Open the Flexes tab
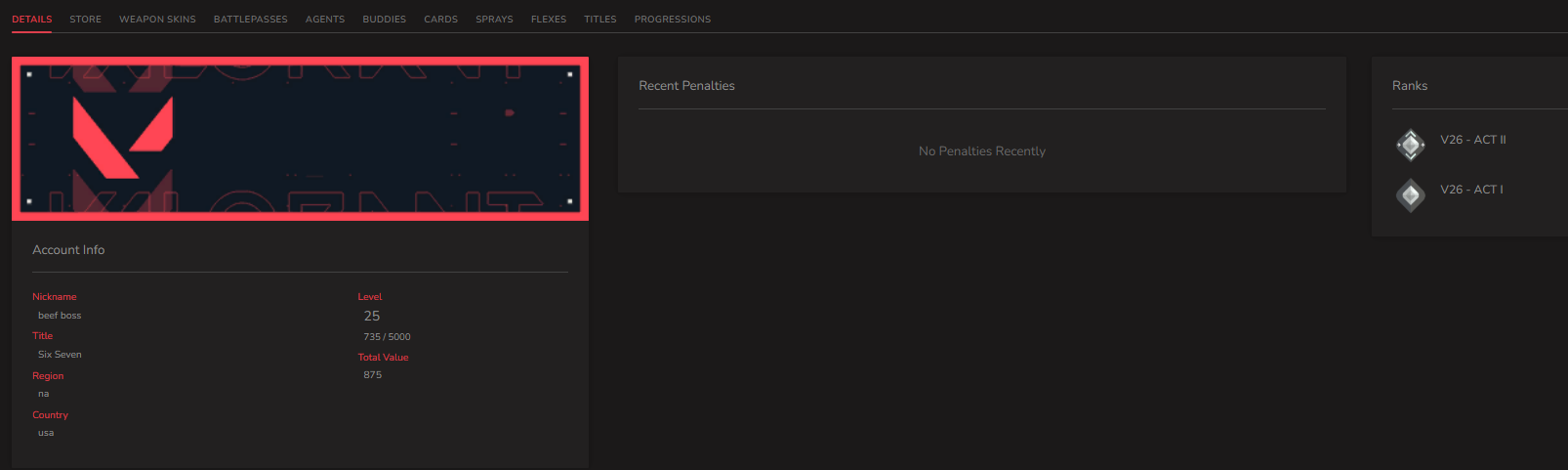The width and height of the screenshot is (1568, 470). click(549, 20)
